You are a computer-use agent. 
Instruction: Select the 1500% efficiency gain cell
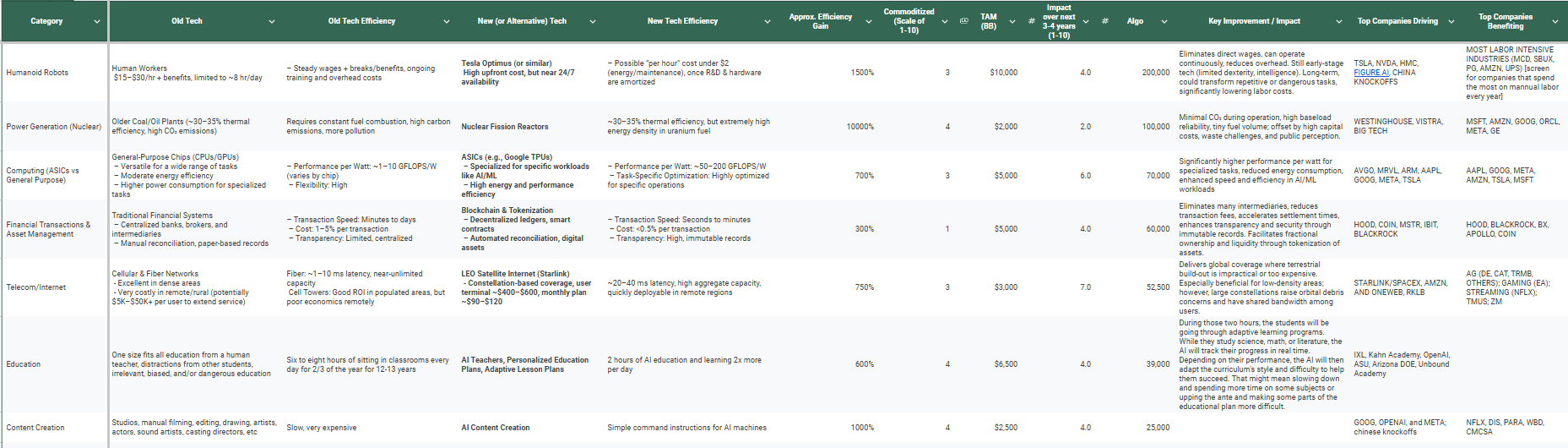(x=829, y=73)
